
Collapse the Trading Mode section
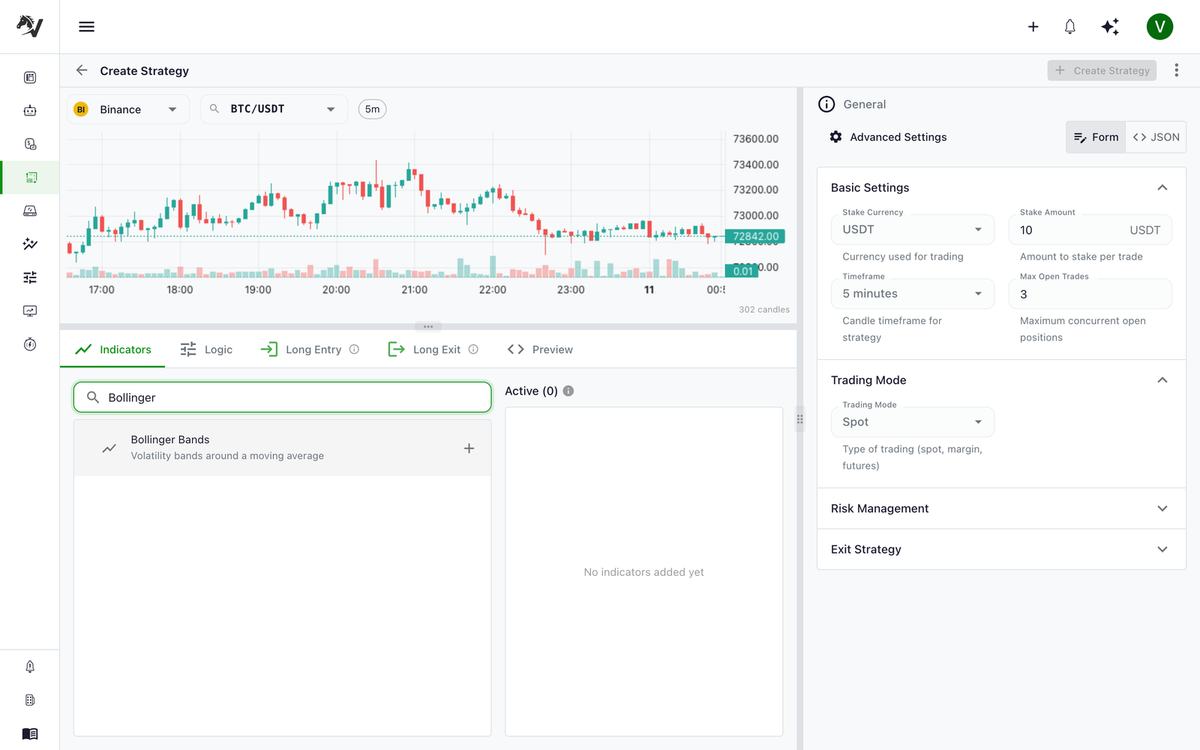[x=1162, y=380]
